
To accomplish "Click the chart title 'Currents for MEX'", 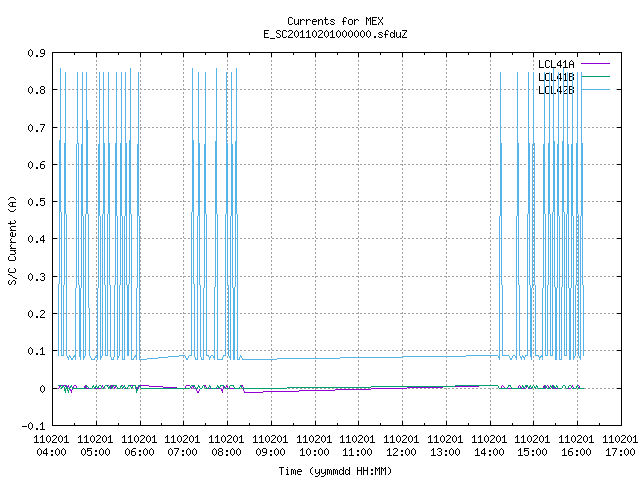I will tap(335, 21).
